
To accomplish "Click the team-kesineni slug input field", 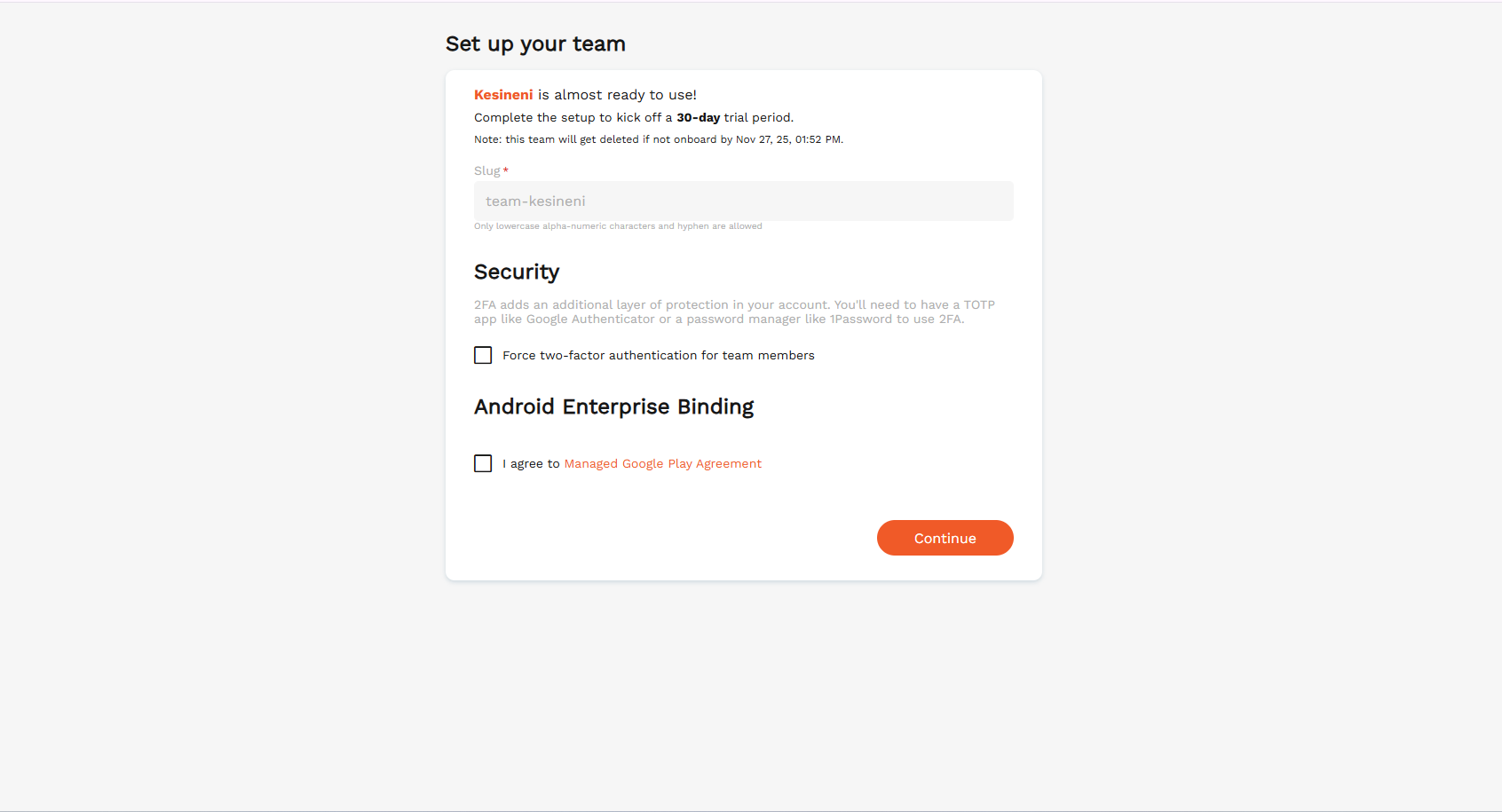I will (743, 201).
